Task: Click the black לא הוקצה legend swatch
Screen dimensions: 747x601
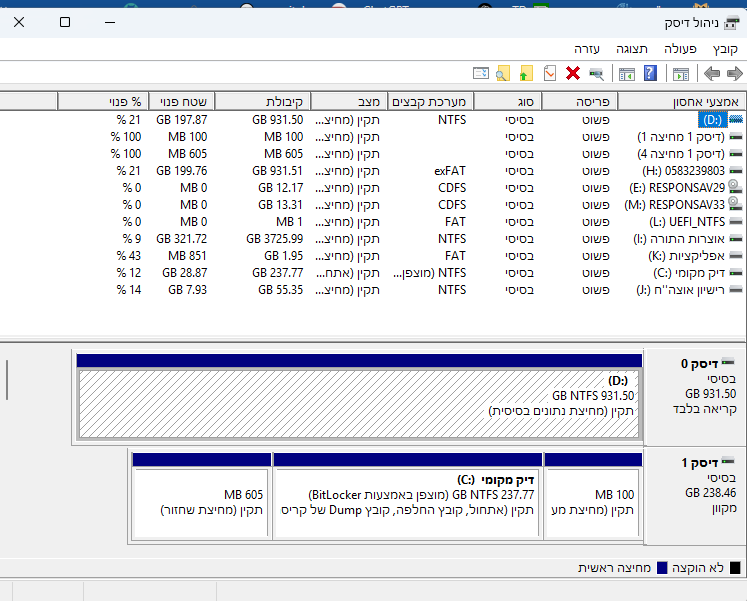Action: point(735,568)
